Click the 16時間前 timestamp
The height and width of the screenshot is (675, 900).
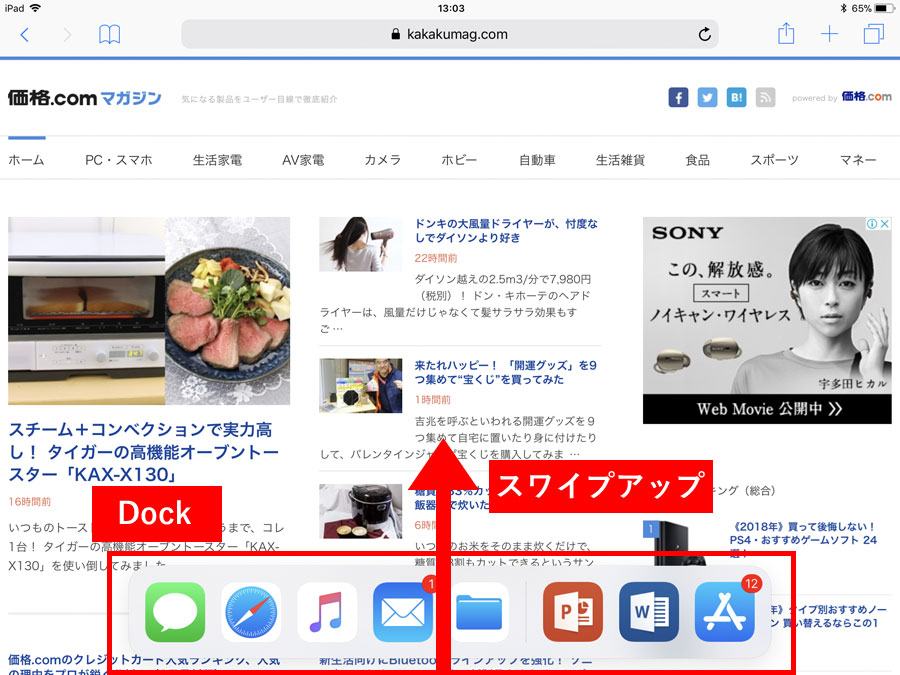coord(30,502)
